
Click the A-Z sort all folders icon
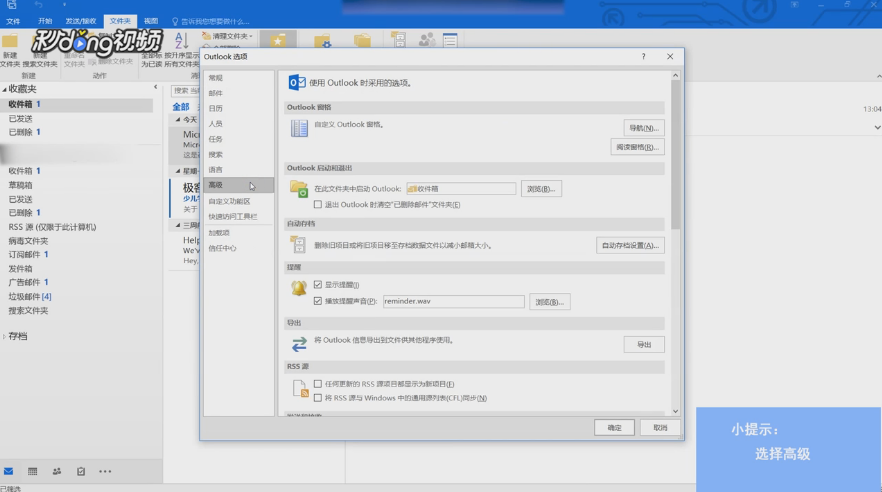pos(181,41)
